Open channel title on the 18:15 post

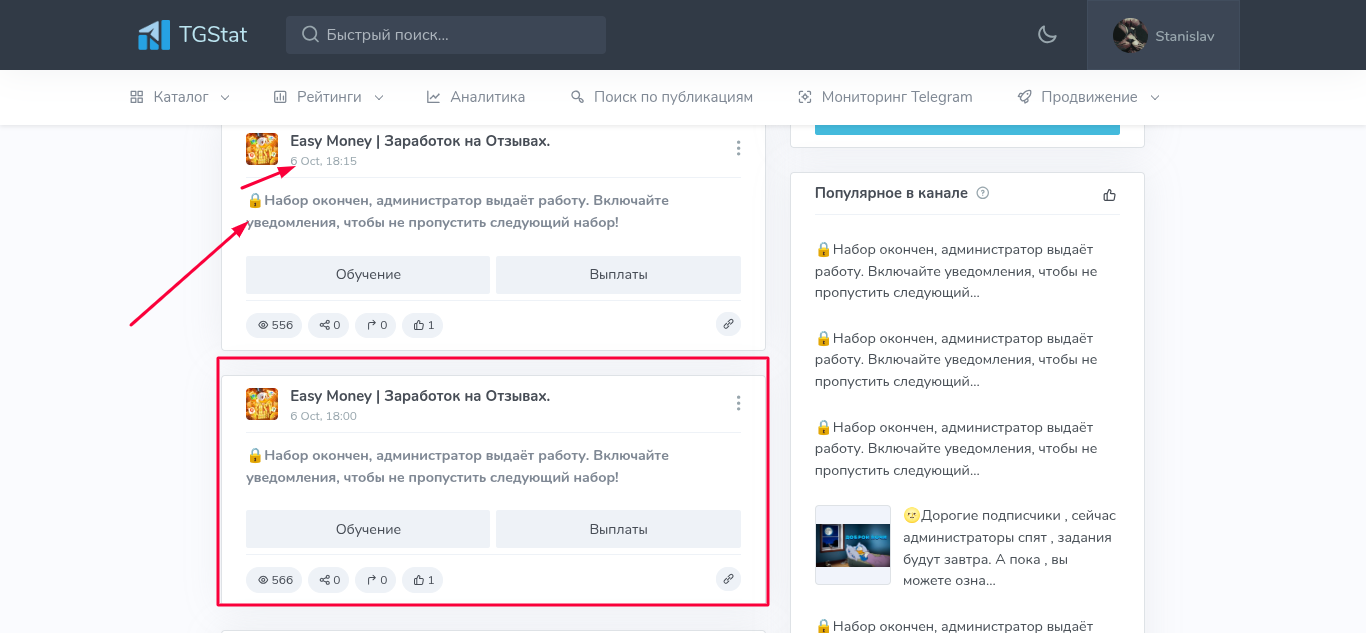pyautogui.click(x=420, y=141)
